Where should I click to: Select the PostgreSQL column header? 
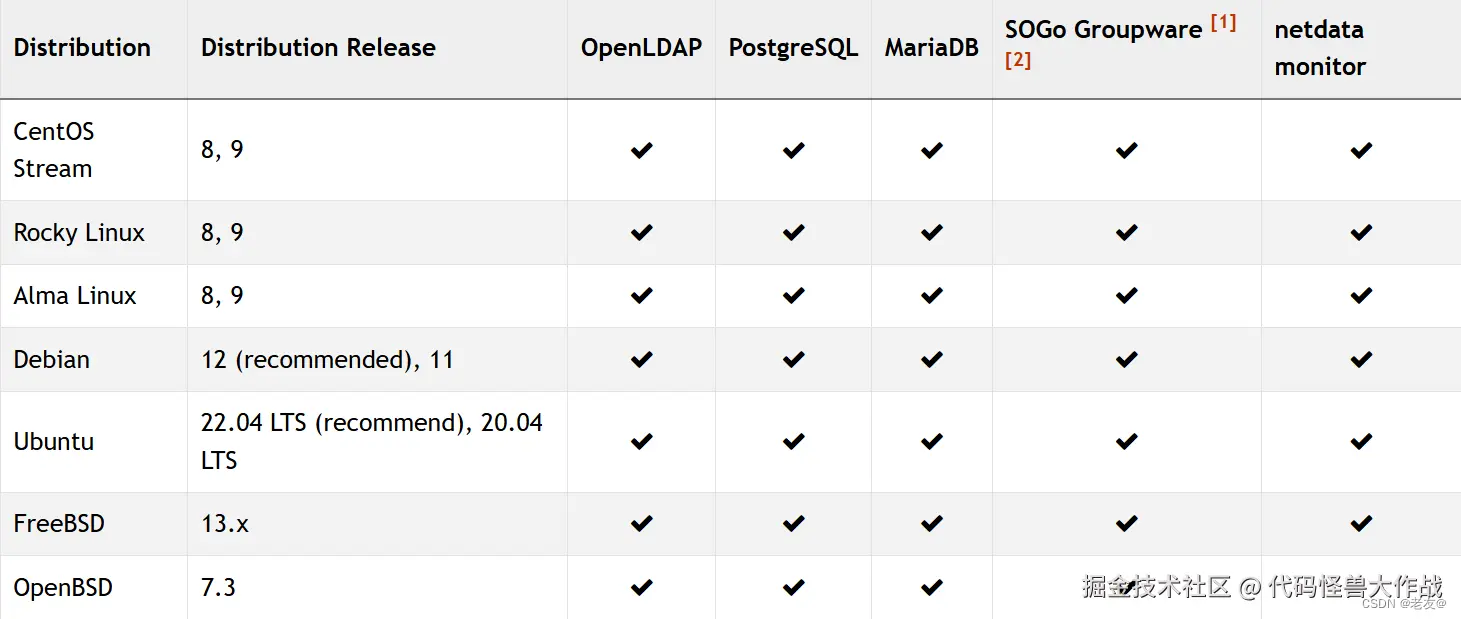(793, 47)
